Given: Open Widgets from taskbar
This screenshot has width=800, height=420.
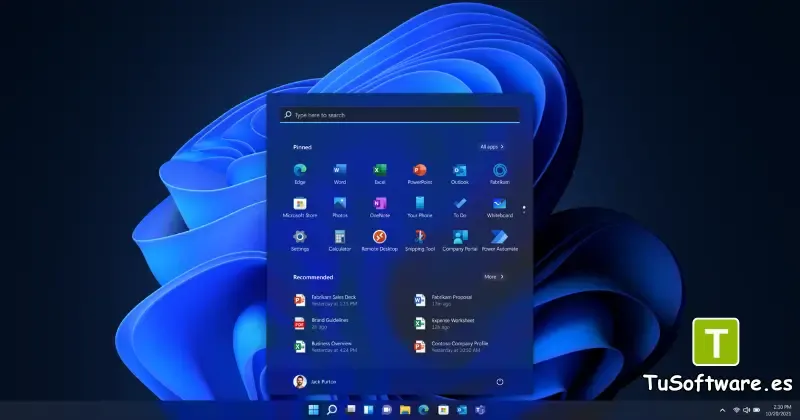Looking at the screenshot, I should (x=368, y=410).
